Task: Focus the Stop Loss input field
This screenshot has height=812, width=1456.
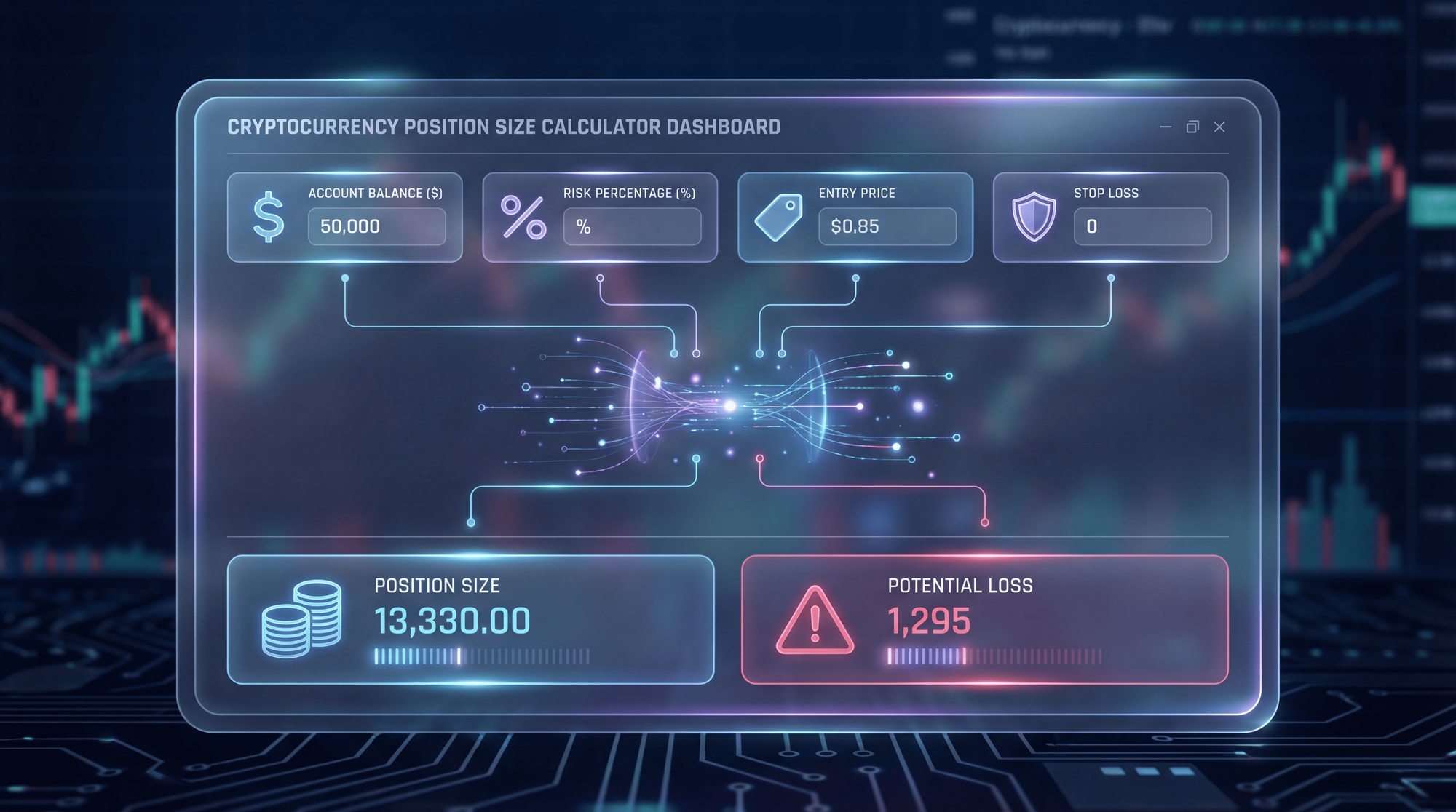Action: (x=1142, y=226)
